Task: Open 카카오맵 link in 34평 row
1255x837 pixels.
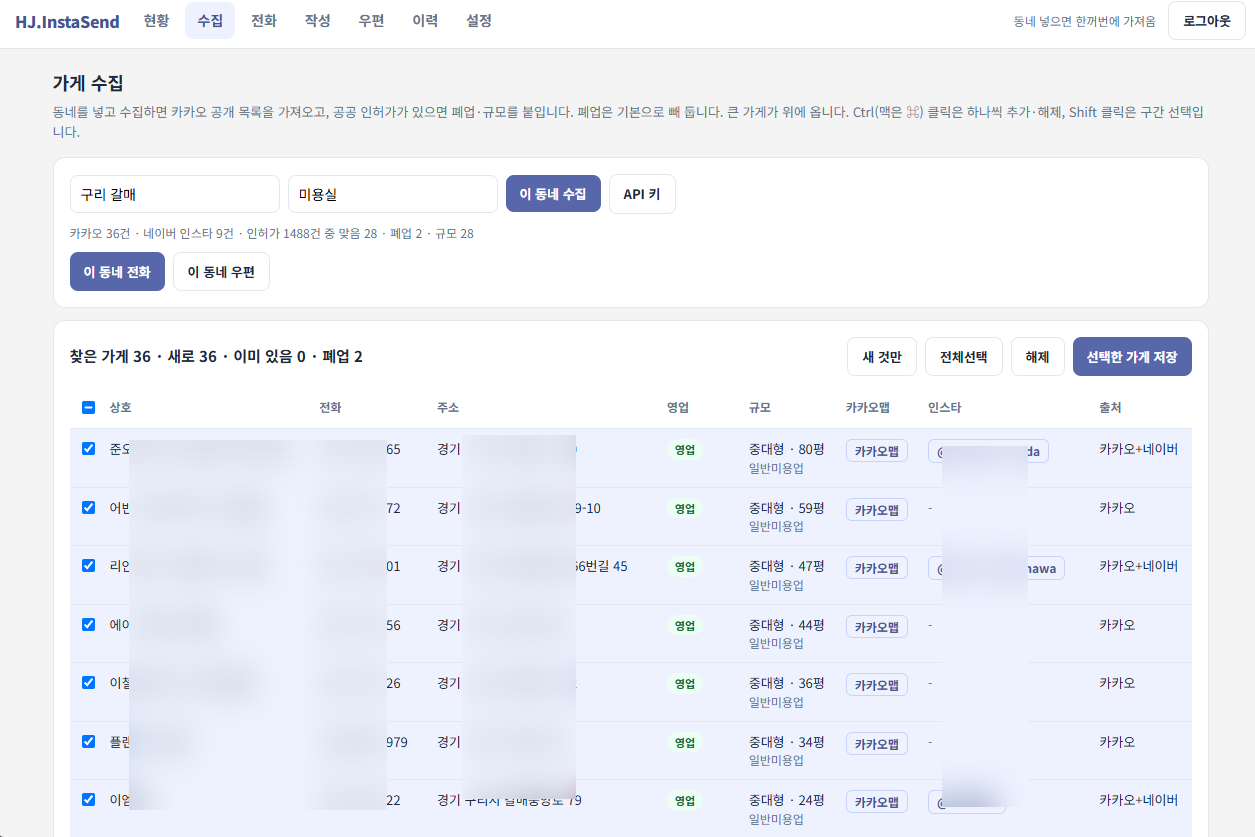Action: [877, 744]
